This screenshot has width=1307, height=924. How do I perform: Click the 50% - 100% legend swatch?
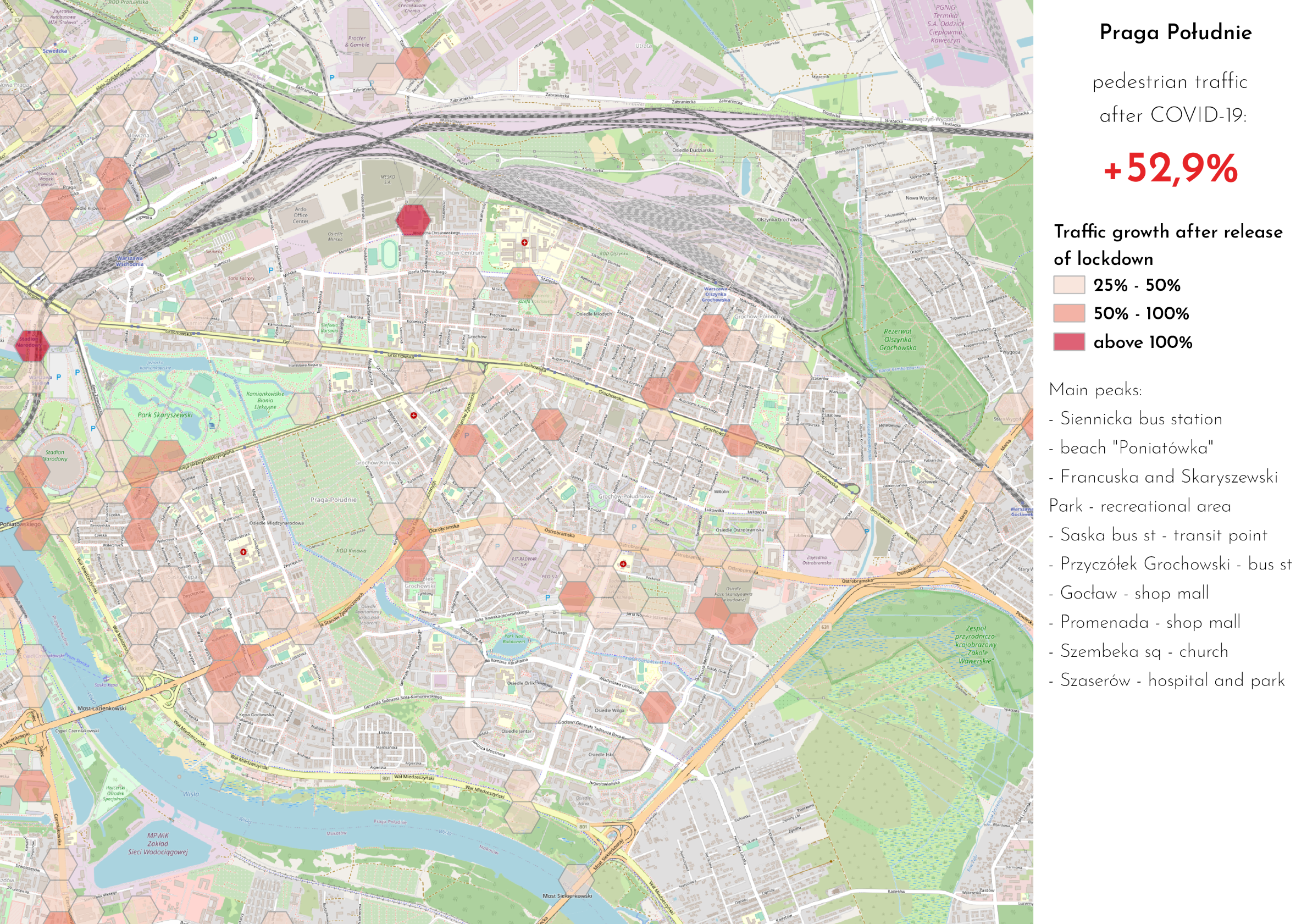(x=1068, y=313)
